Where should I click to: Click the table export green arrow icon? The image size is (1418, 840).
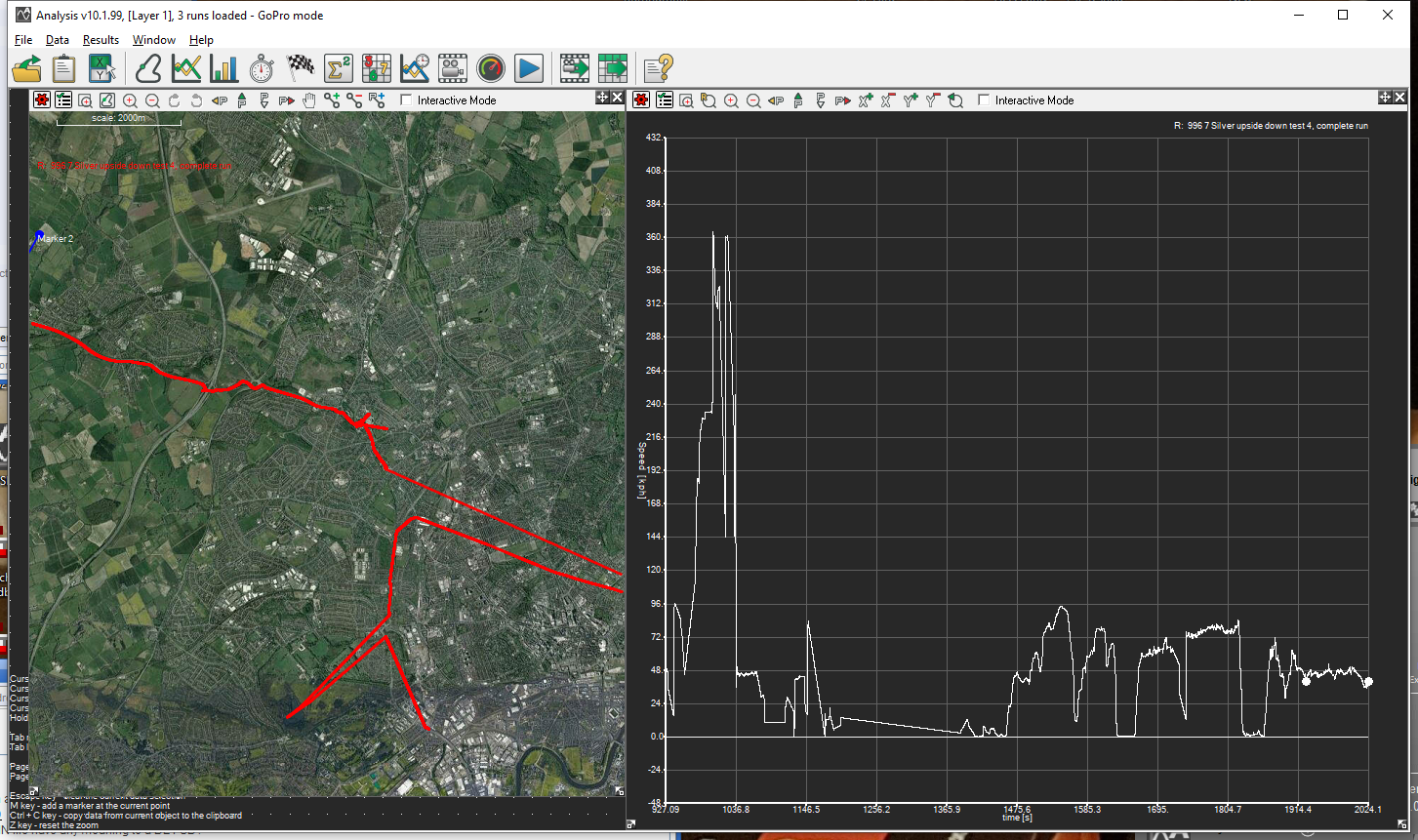tap(613, 68)
